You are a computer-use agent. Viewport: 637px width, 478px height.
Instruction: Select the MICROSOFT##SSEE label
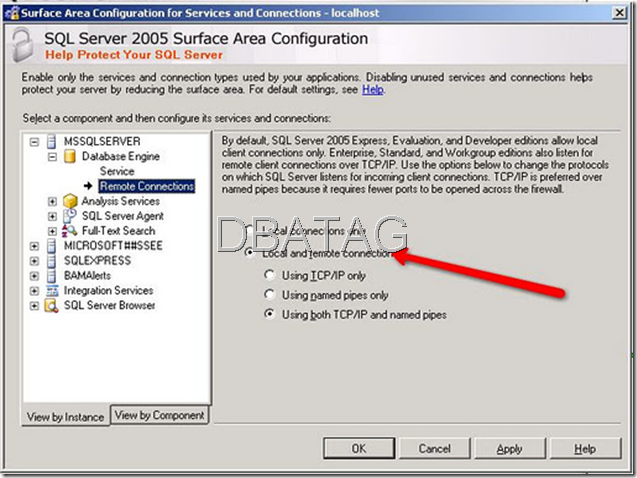click(113, 246)
